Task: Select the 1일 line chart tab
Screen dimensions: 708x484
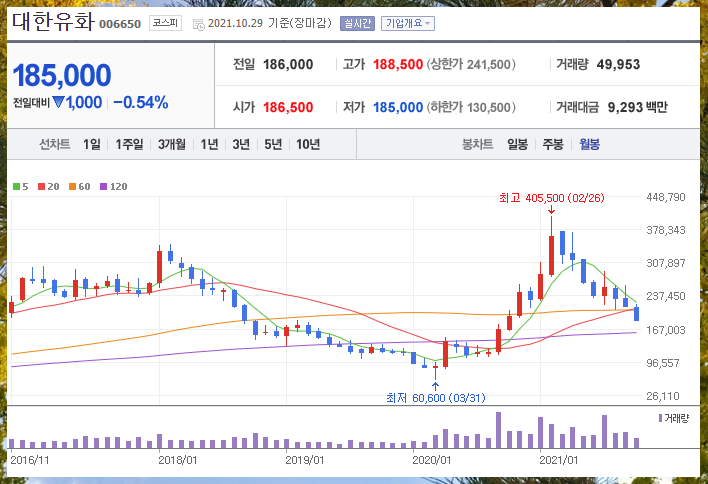Action: 92,144
